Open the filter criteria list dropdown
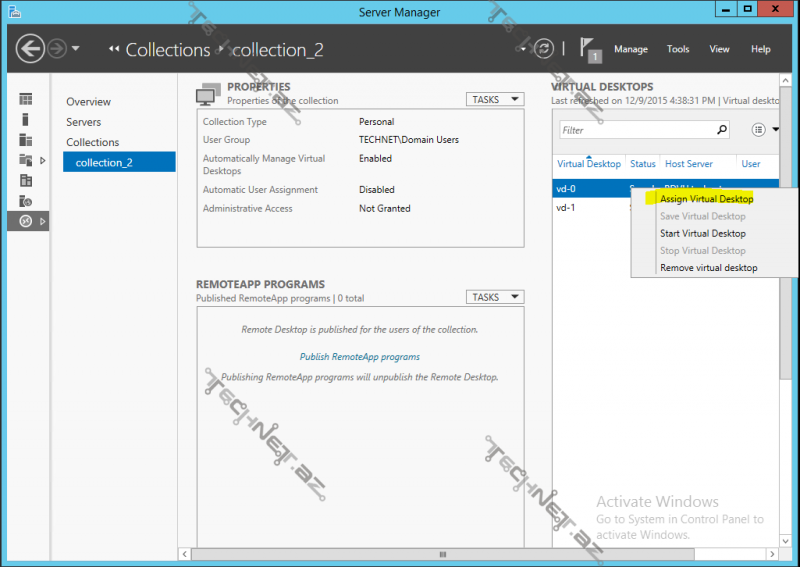Viewport: 800px width, 567px height. (x=764, y=130)
